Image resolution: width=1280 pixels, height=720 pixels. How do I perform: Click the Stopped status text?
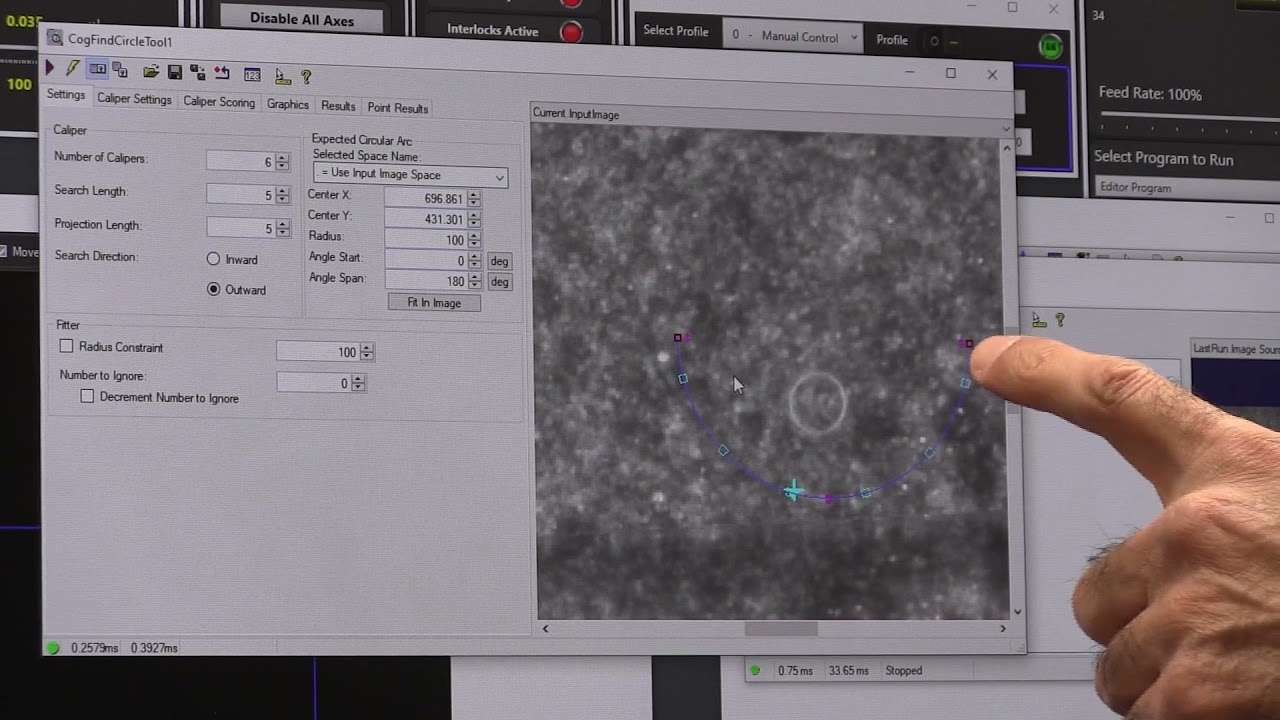(904, 671)
